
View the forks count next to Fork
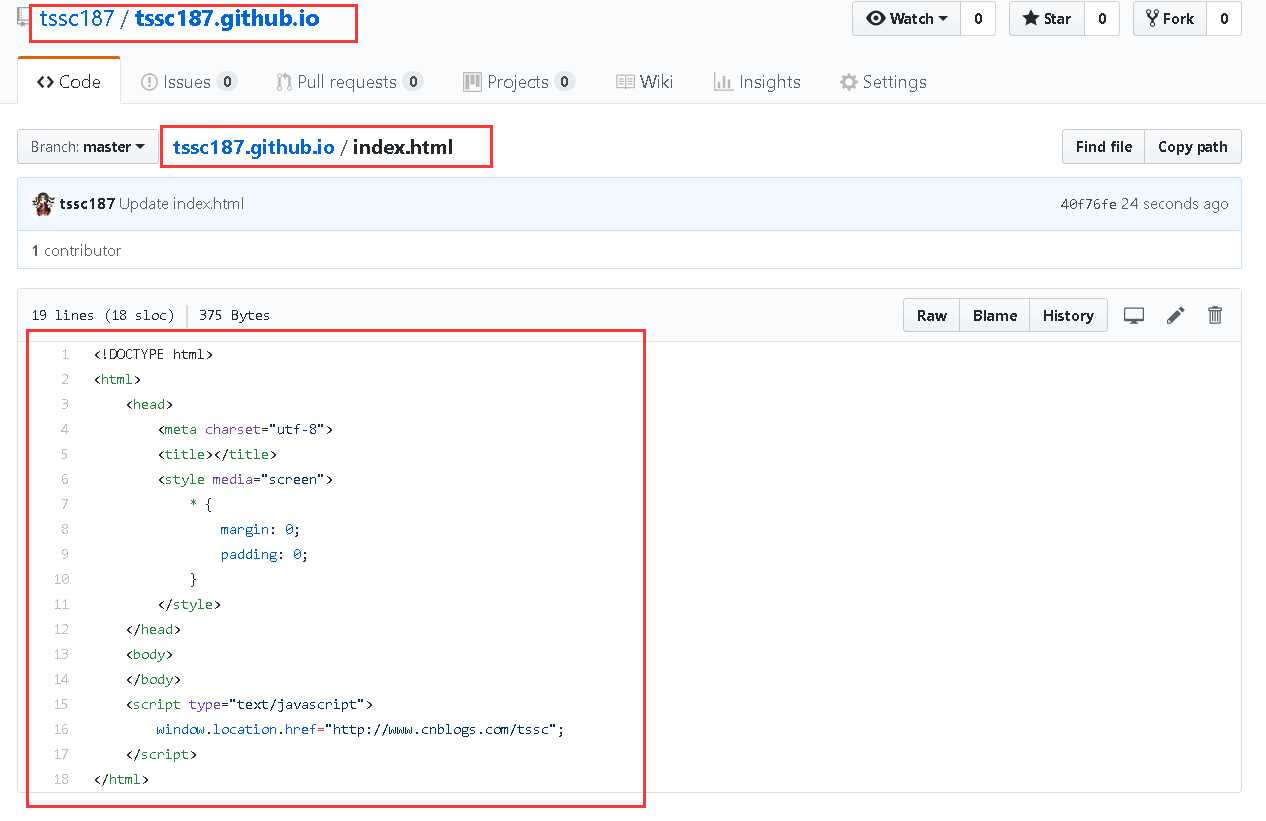[1224, 18]
